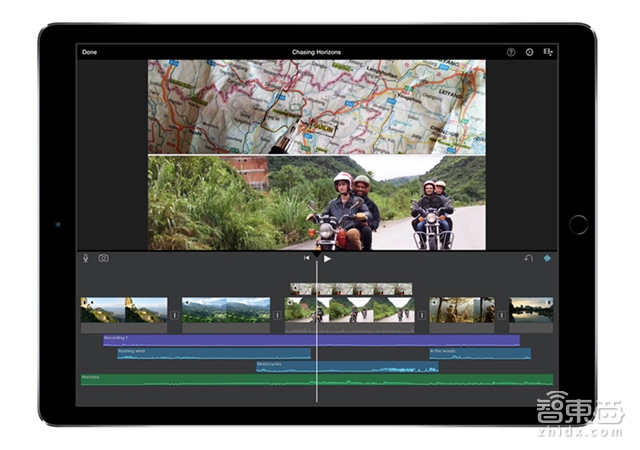Select transition after the motorcycle clip

point(421,315)
